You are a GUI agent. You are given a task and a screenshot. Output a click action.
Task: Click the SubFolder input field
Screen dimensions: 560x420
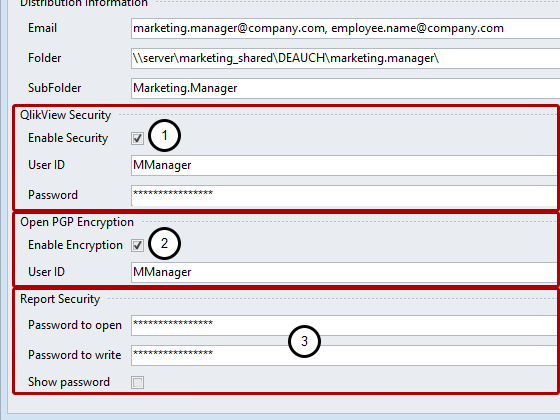[x=345, y=88]
